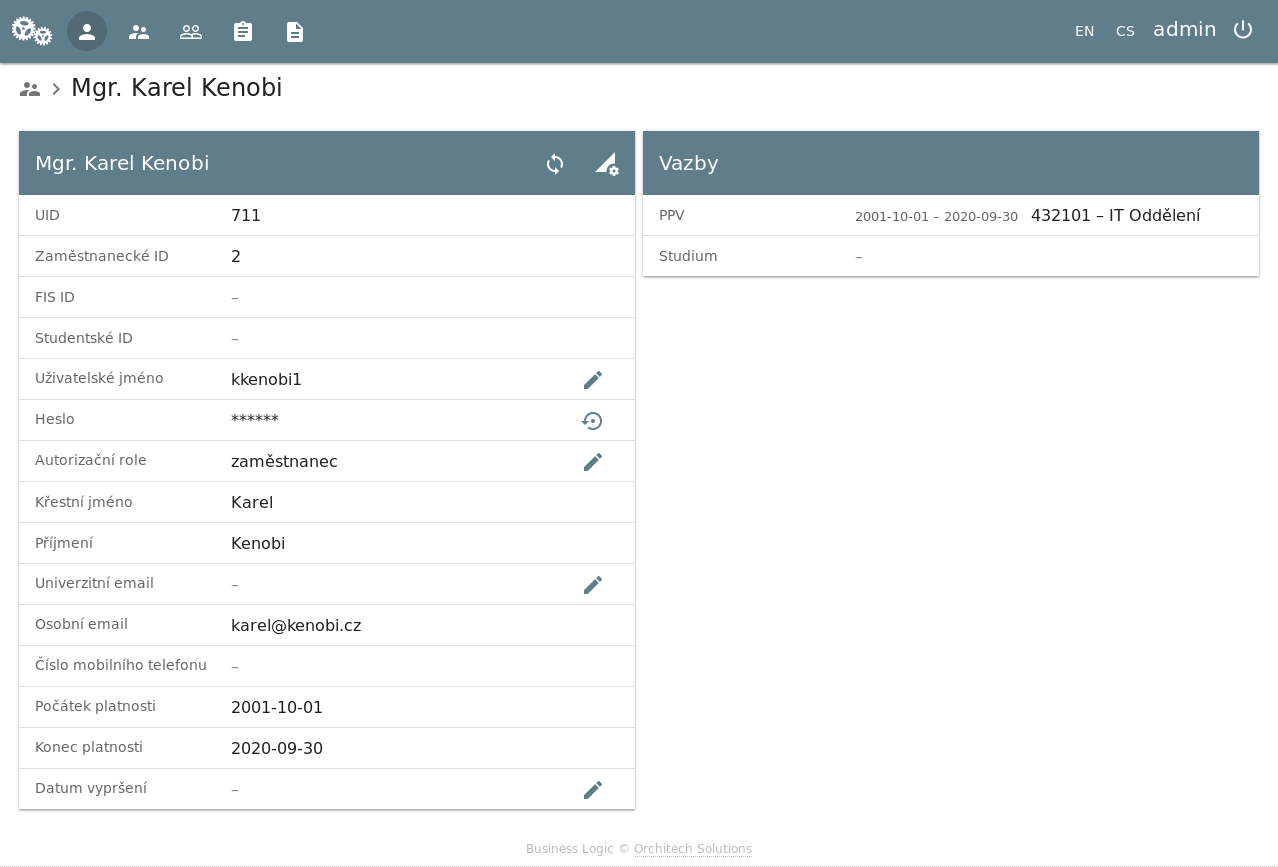
Task: Open the two-person users list icon
Action: tap(139, 31)
